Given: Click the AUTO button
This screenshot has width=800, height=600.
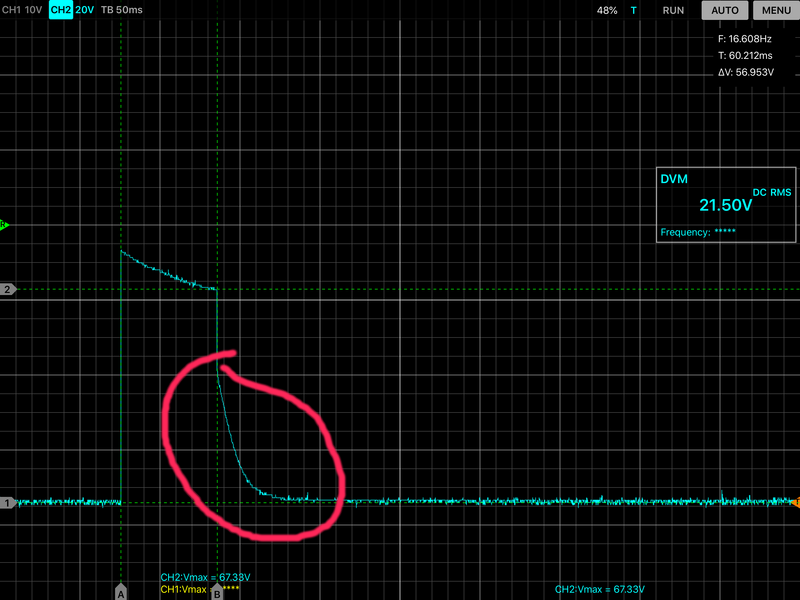Looking at the screenshot, I should 725,10.
